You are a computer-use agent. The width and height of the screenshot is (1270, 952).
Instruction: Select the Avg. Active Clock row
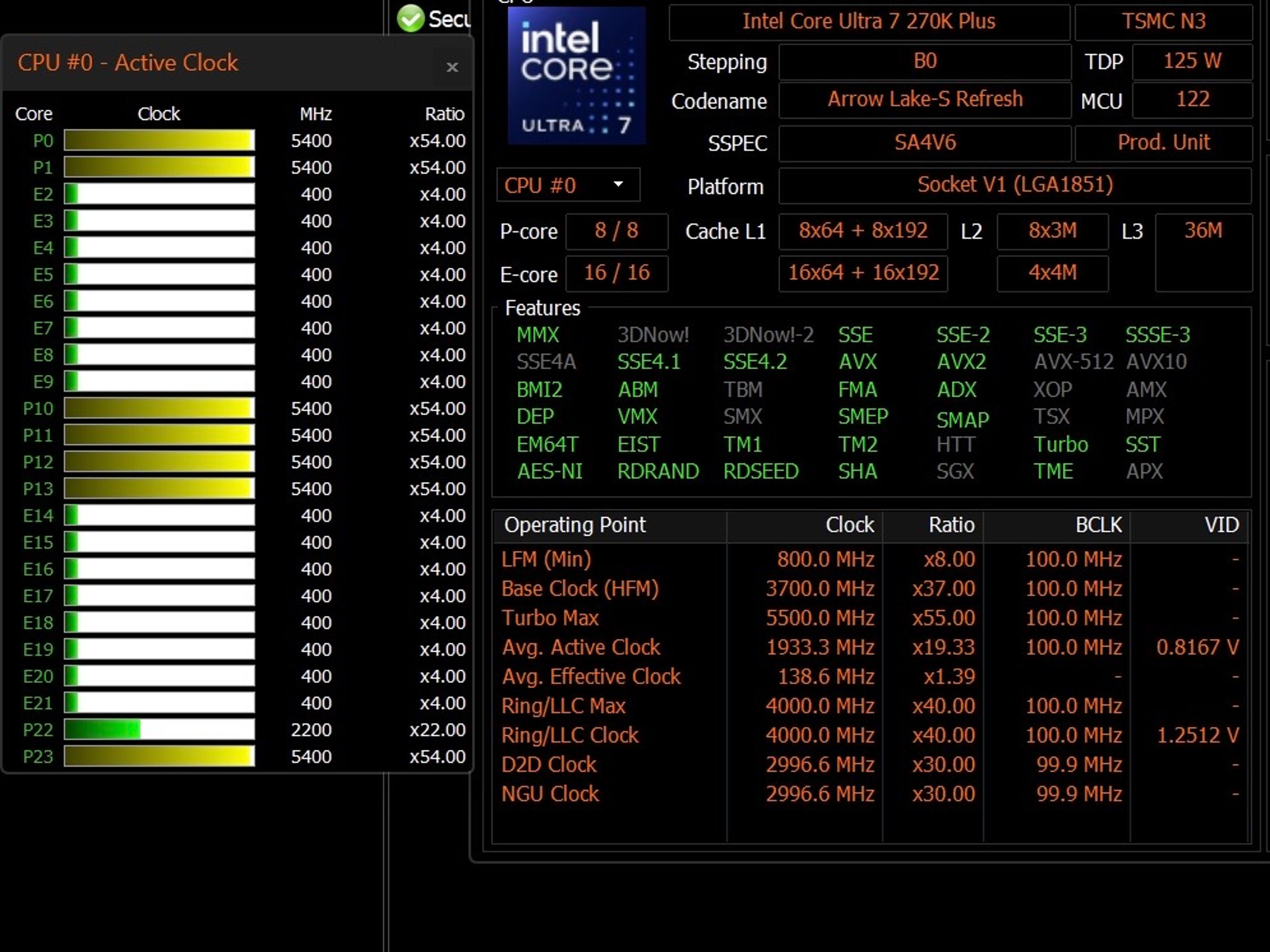tap(871, 647)
